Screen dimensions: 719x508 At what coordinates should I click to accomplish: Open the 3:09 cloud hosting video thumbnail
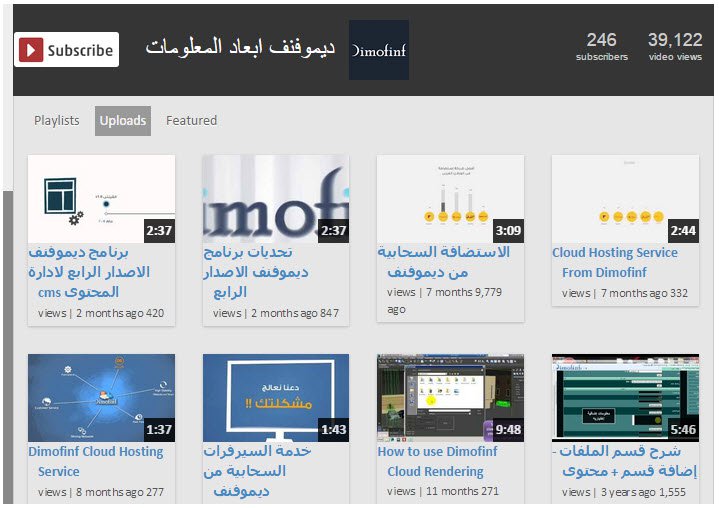pyautogui.click(x=450, y=199)
